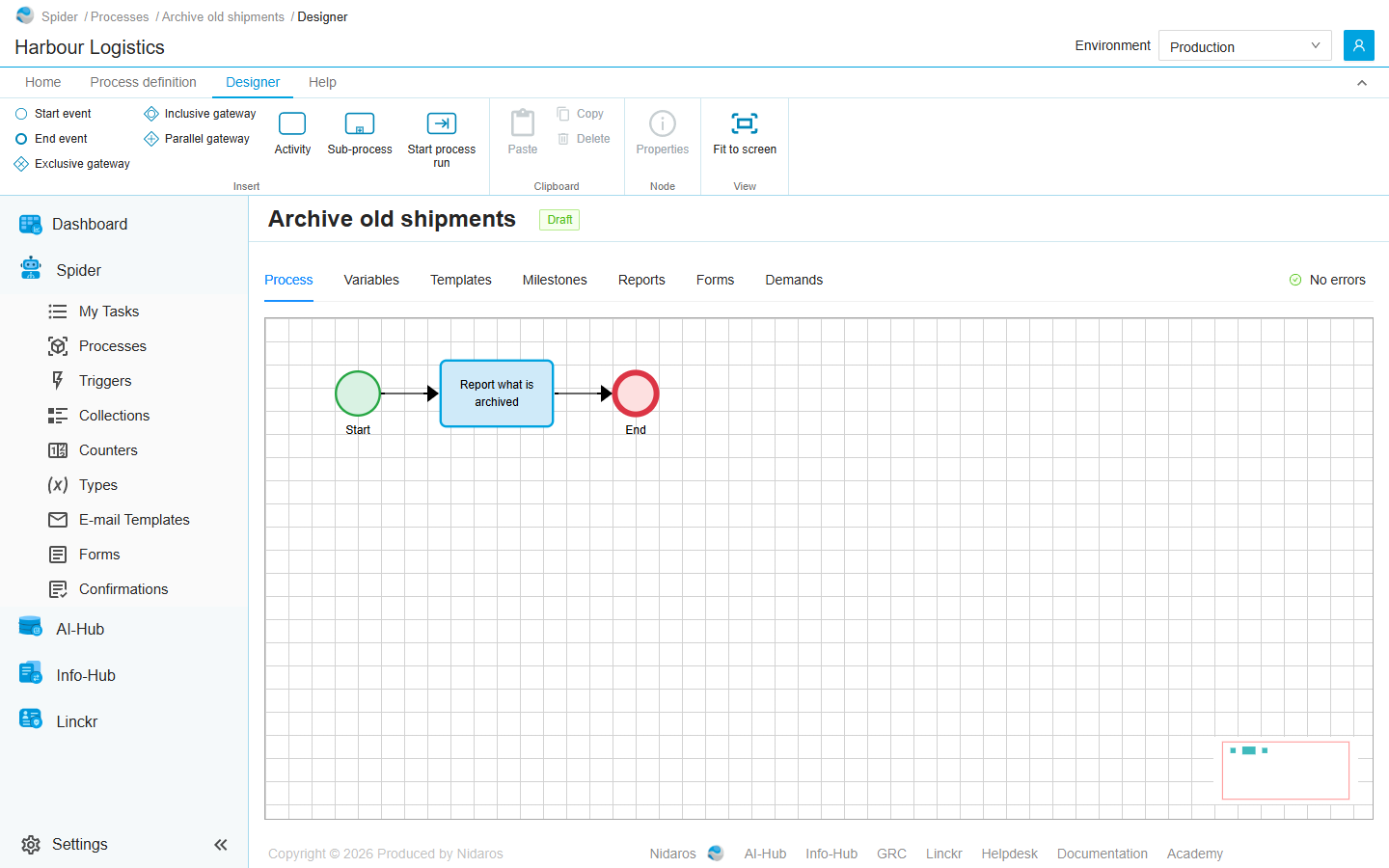Open the Process definition ribbon tab
Image resolution: width=1389 pixels, height=868 pixels.
coord(143,82)
